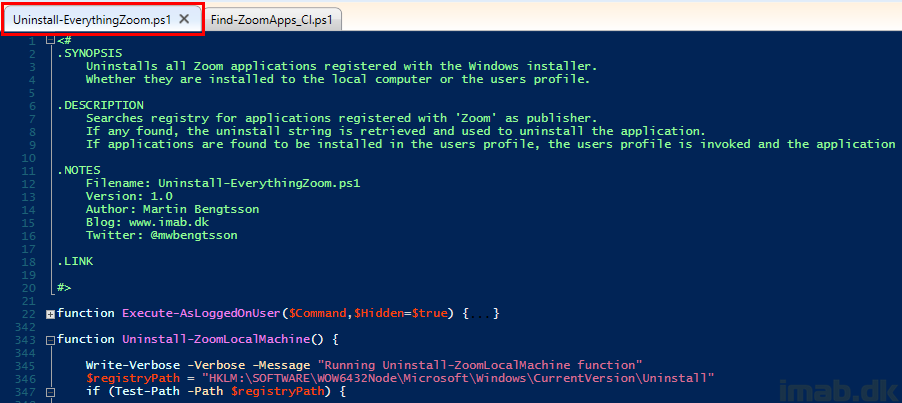This screenshot has height=403, width=902.
Task: Close the Uninstall-EverythingZoom.ps1 tab
Action: click(x=184, y=19)
